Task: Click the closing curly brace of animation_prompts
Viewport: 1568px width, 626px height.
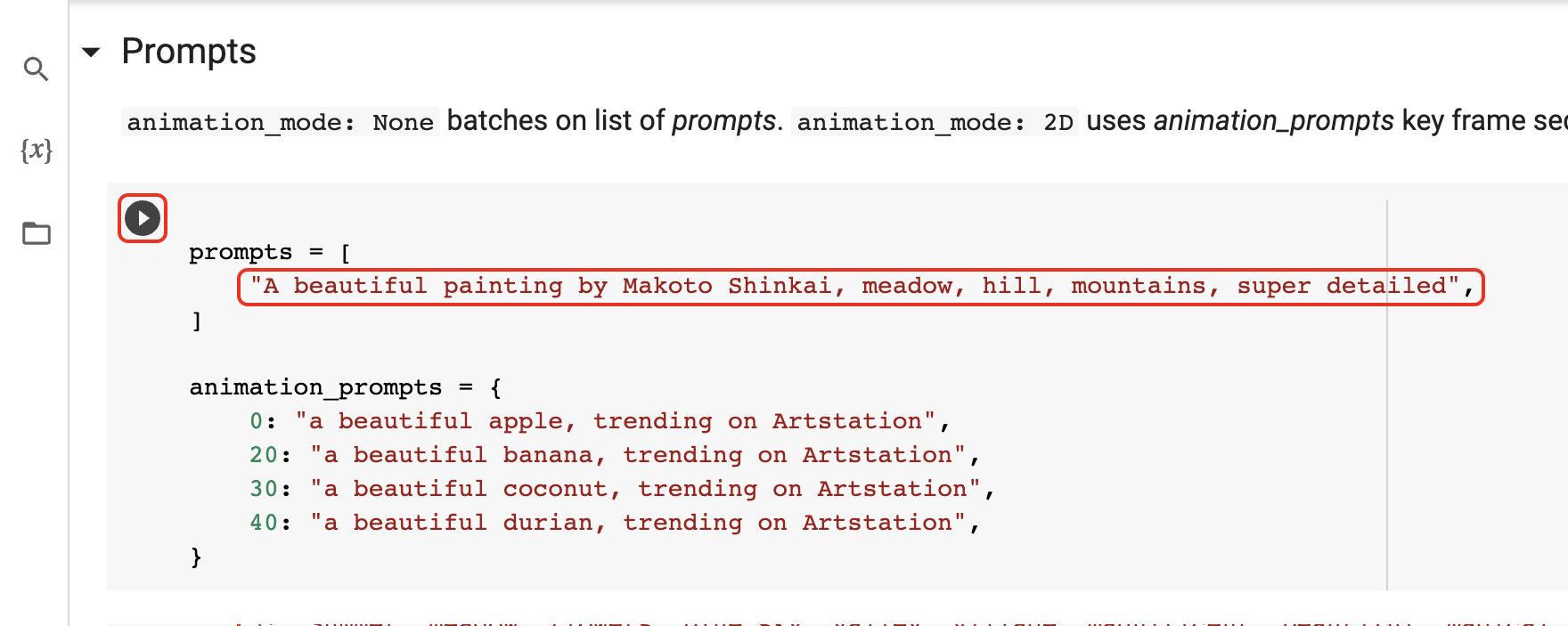Action: [x=196, y=557]
